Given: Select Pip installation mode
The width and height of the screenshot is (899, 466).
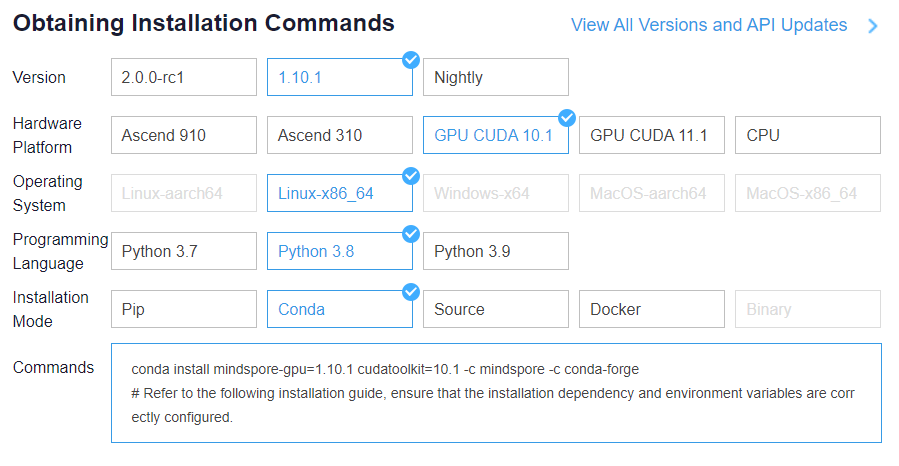Looking at the screenshot, I should [x=184, y=309].
